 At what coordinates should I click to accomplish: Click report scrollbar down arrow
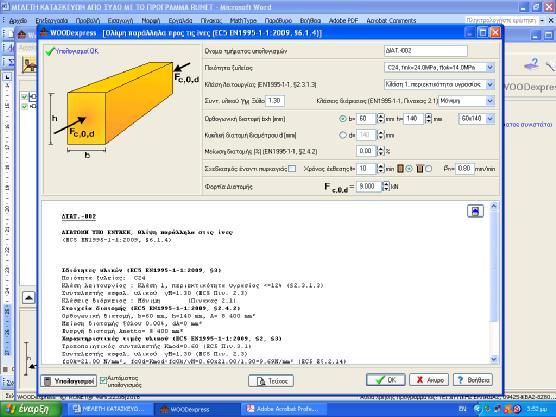[494, 359]
